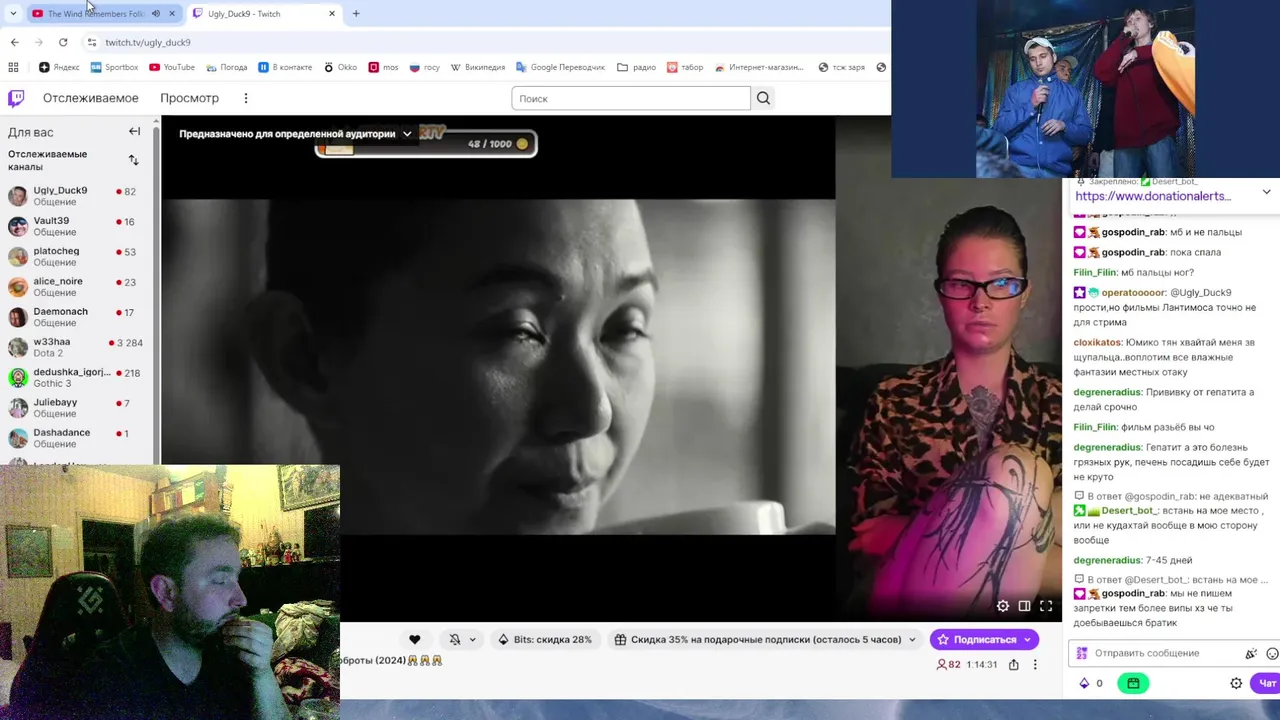Mute the YouTube tab audio icon
This screenshot has width=1280, height=720.
155,14
